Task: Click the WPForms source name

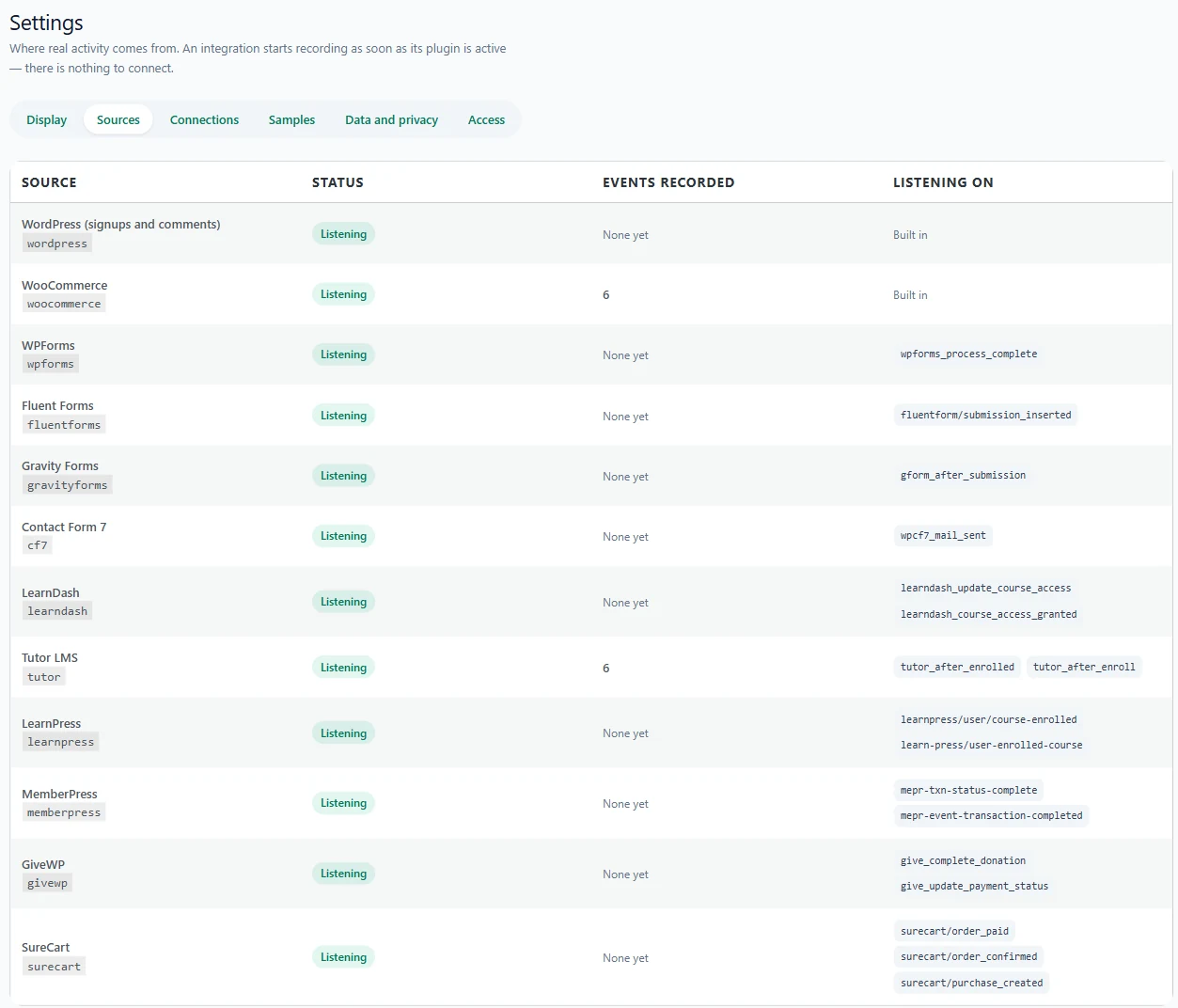Action: 48,345
